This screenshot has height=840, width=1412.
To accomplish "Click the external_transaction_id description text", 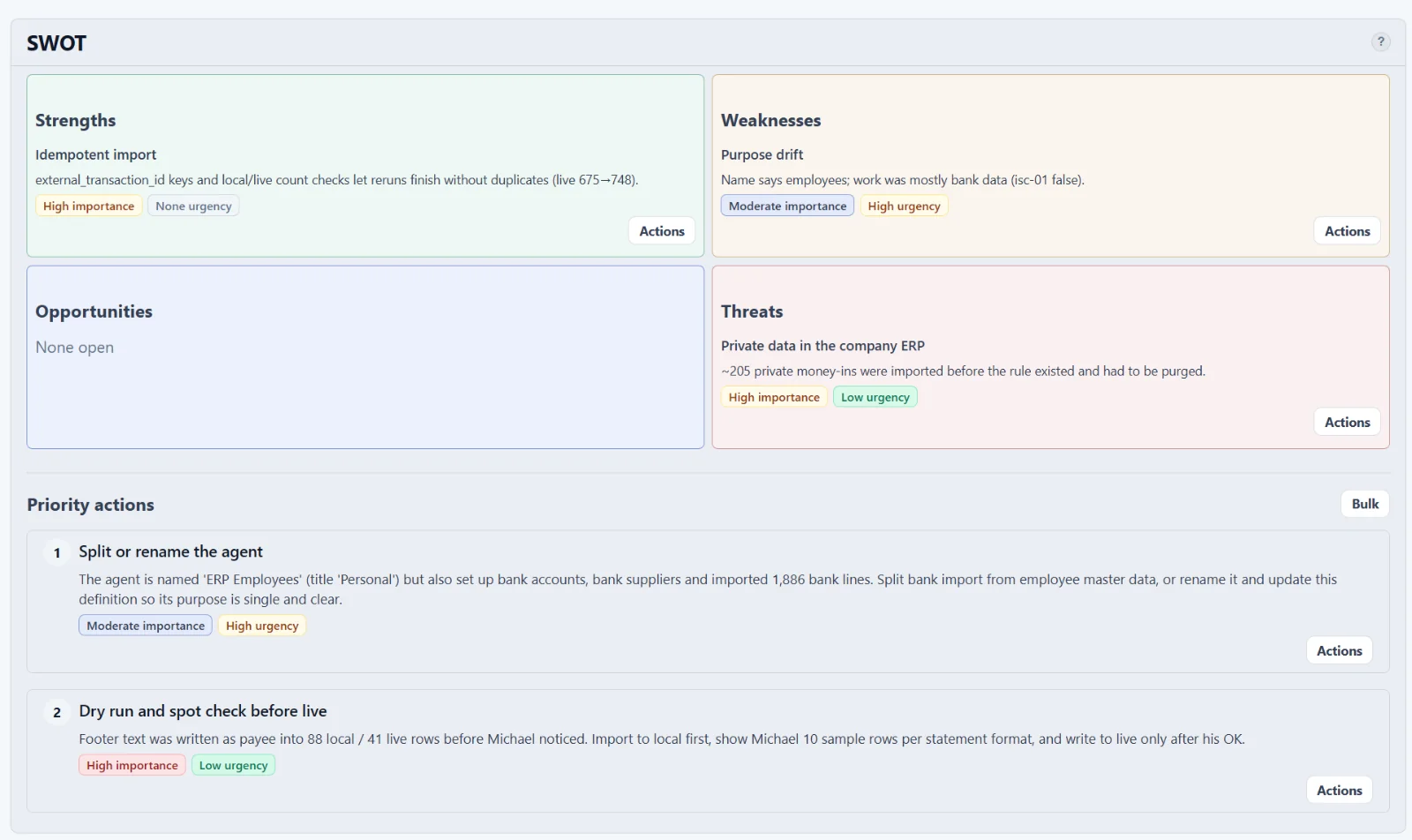I will [x=336, y=180].
